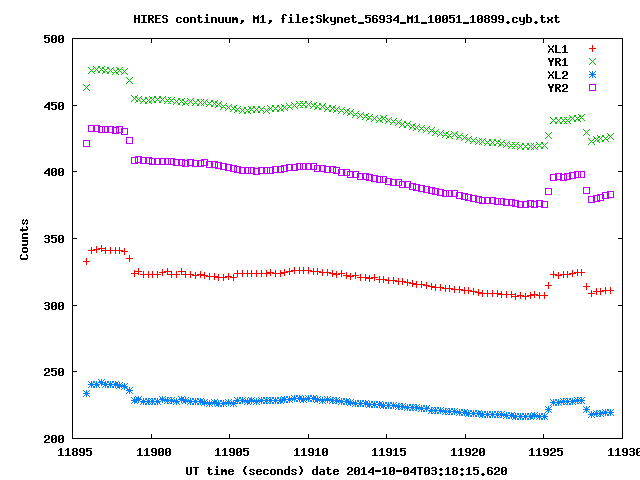Click the plot title with the Skynet filename
The height and width of the screenshot is (480, 640).
(347, 19)
